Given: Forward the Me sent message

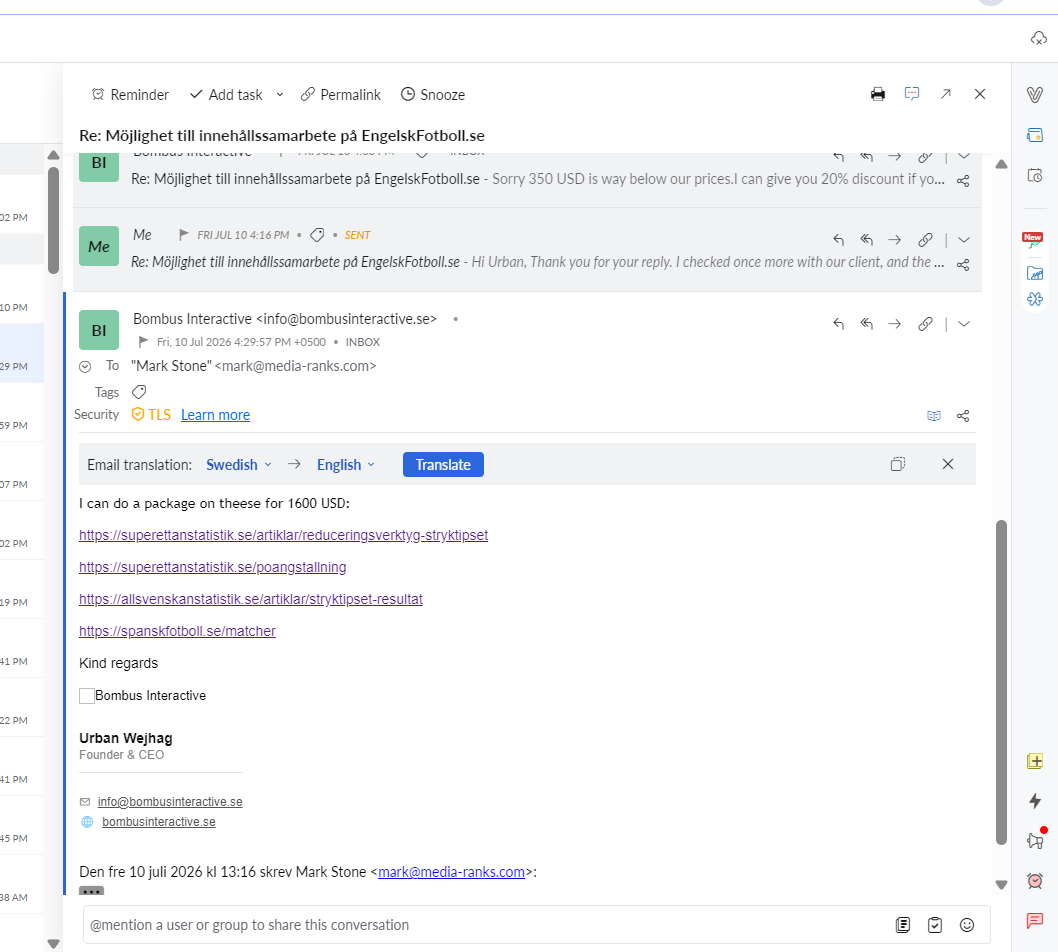Looking at the screenshot, I should 895,240.
